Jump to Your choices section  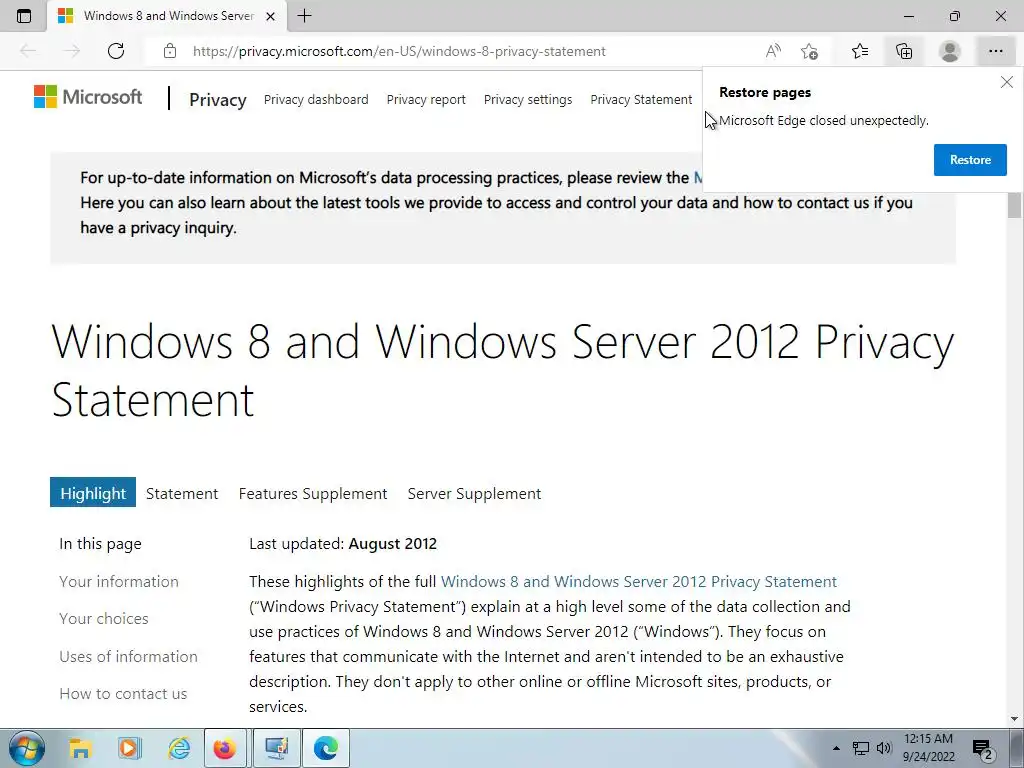104,618
